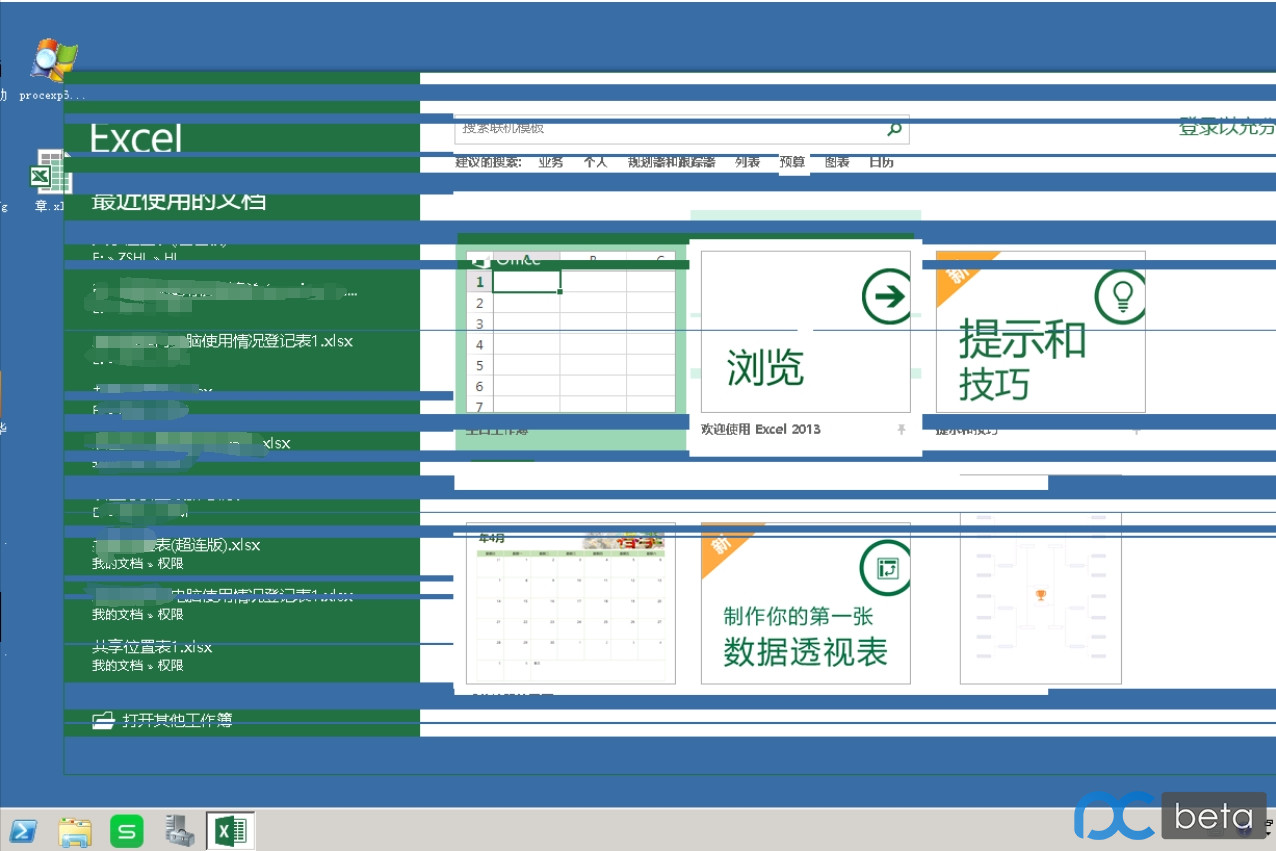Select the procexp desktop shortcut icon
The height and width of the screenshot is (851, 1276).
[52, 62]
